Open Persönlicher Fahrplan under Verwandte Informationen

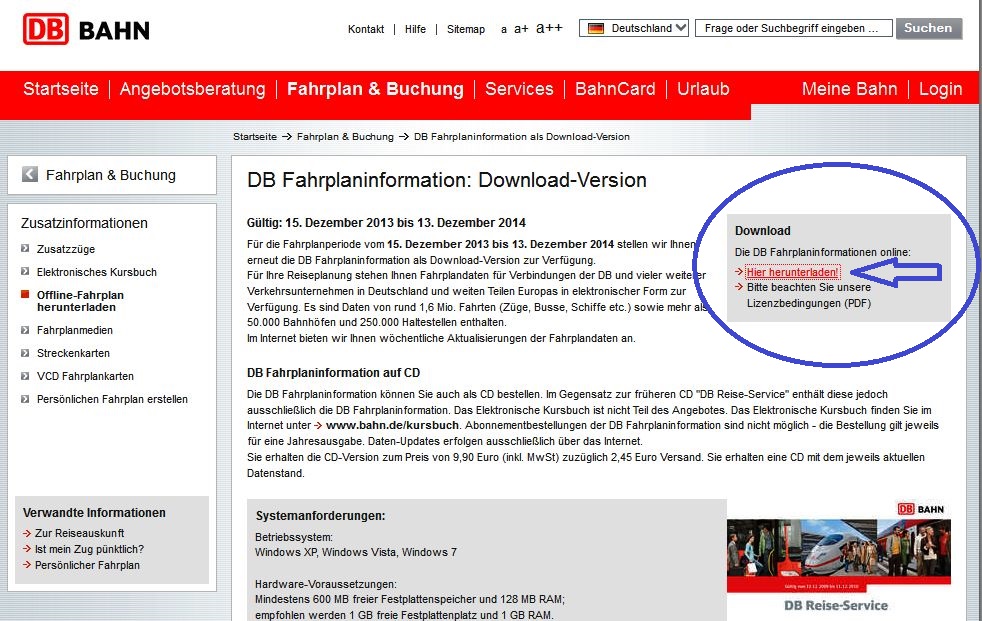point(88,565)
